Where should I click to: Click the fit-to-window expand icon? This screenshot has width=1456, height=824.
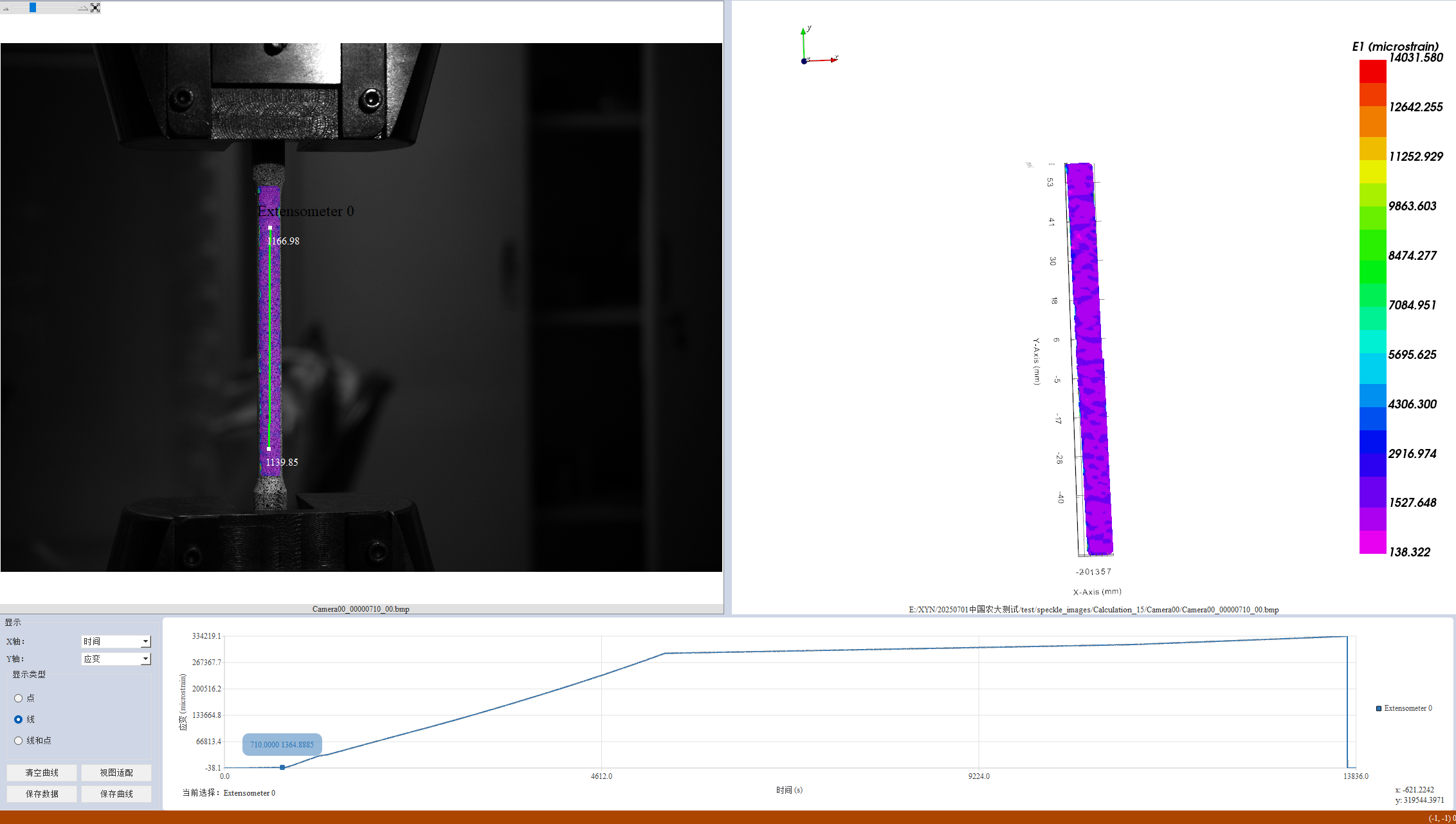[95, 8]
